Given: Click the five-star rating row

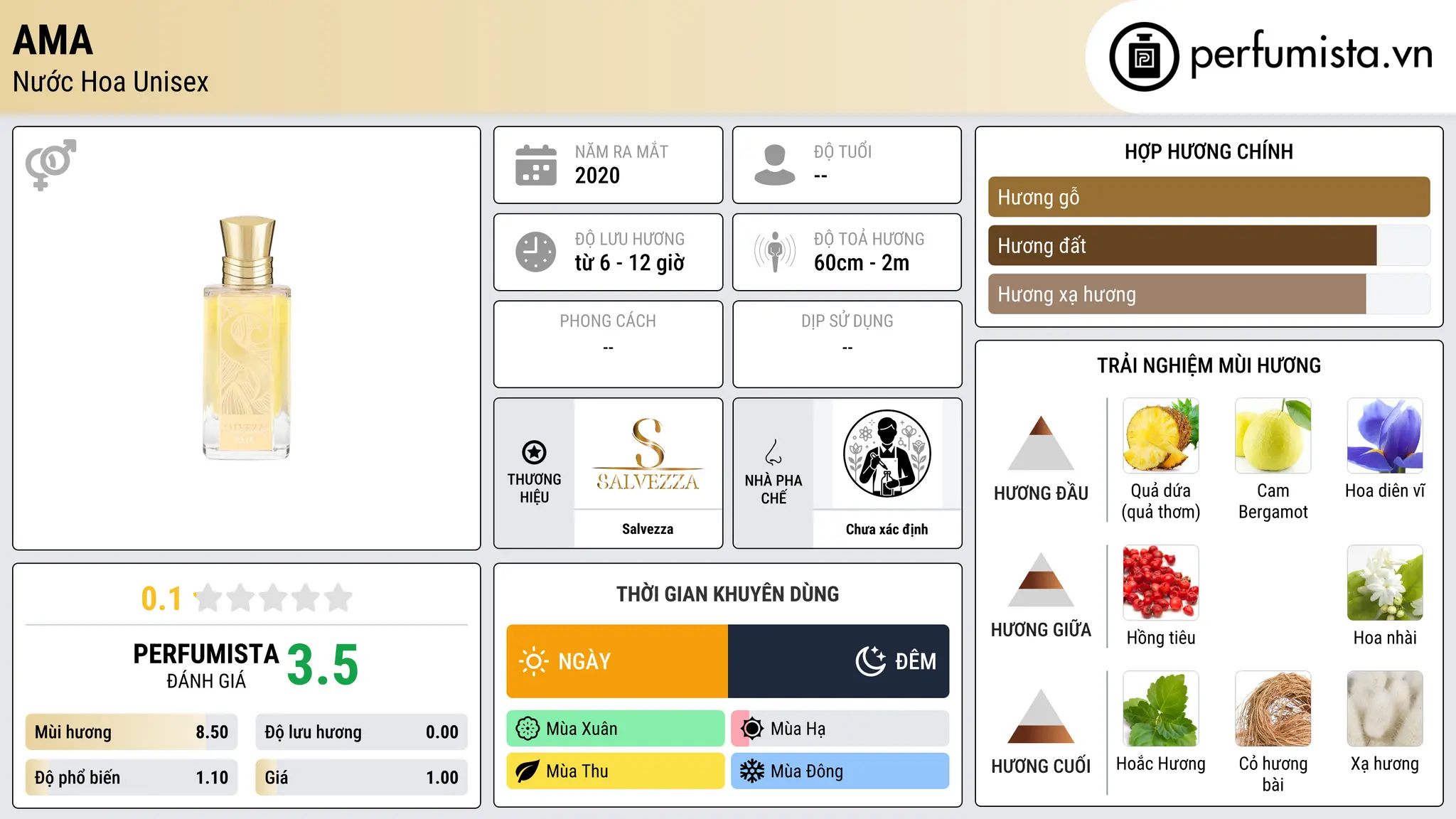Looking at the screenshot, I should tap(274, 598).
